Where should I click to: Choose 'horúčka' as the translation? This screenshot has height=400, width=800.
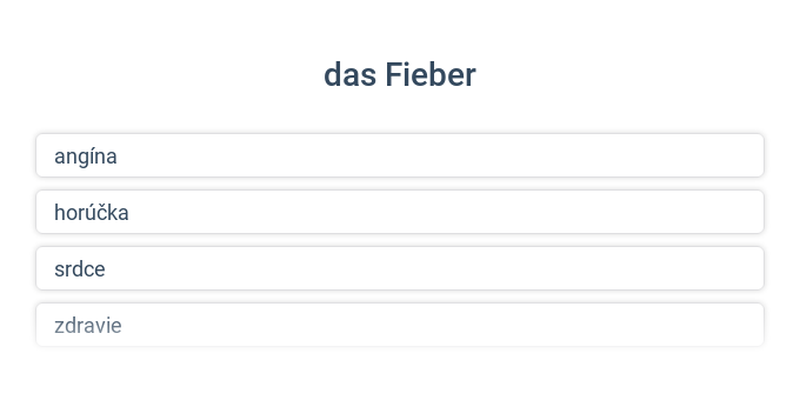(x=400, y=212)
